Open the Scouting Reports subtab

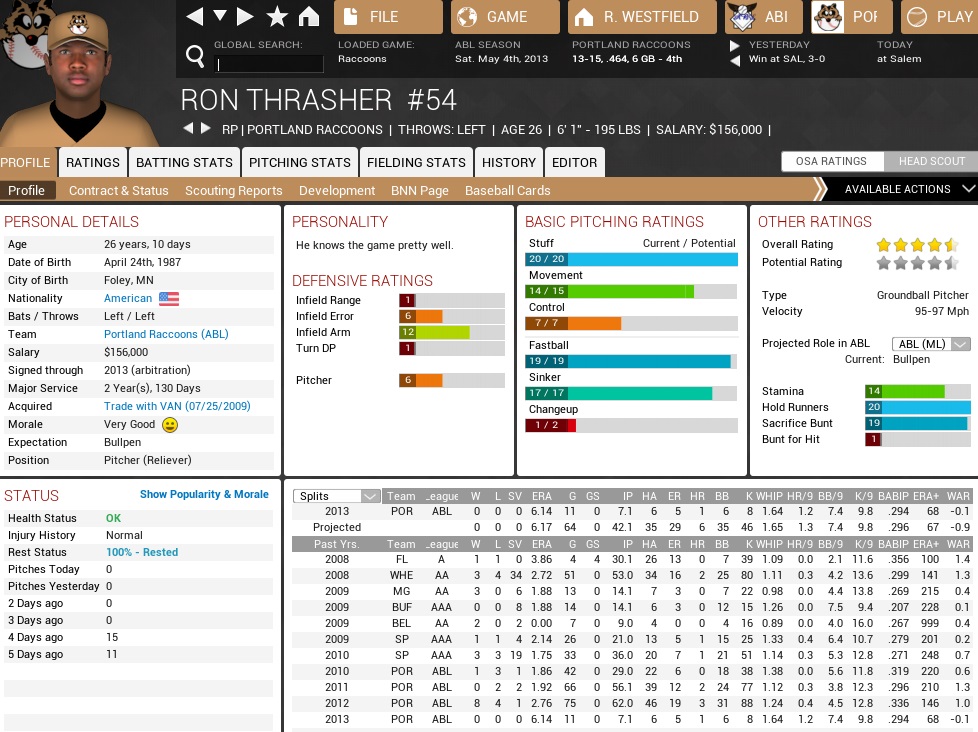[x=233, y=190]
